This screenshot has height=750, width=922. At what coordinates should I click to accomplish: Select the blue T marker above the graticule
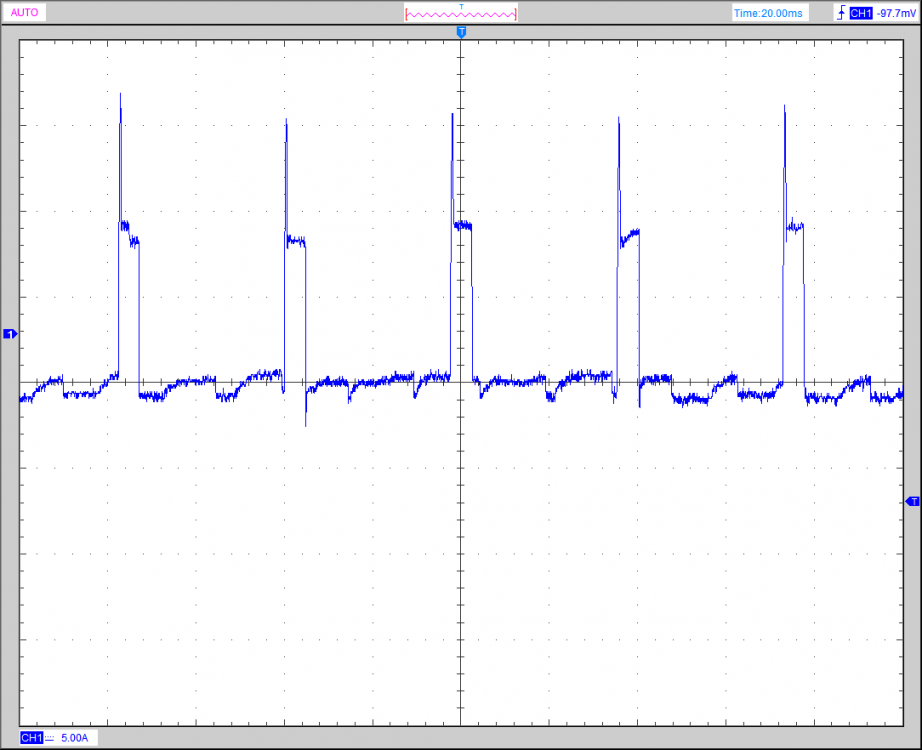pos(461,32)
